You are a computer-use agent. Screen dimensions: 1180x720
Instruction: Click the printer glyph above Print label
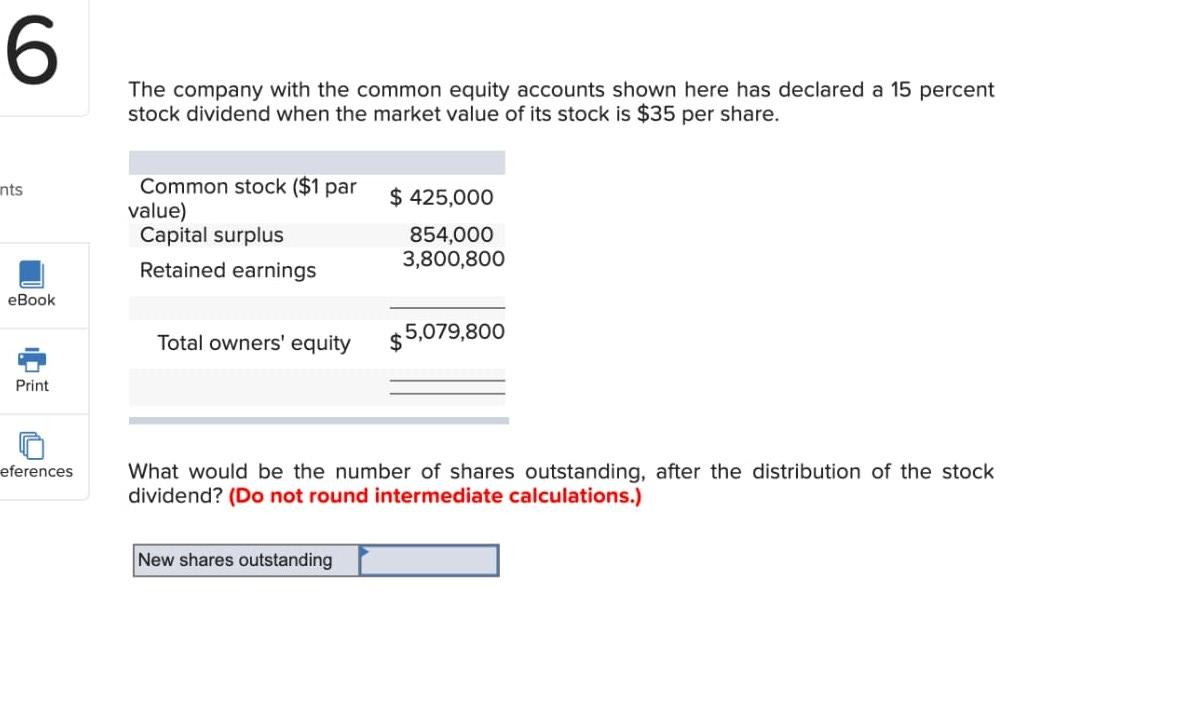(30, 359)
